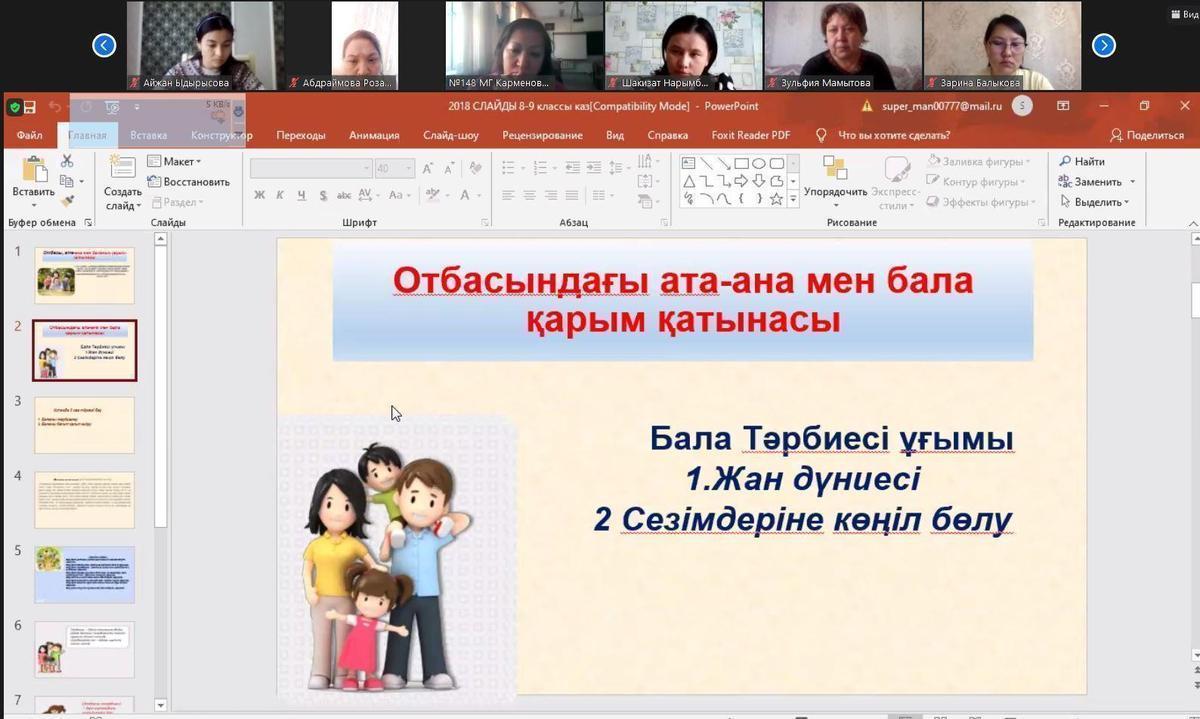
Task: Click the 'Что вы хотите сделать?' search field
Action: (x=893, y=135)
